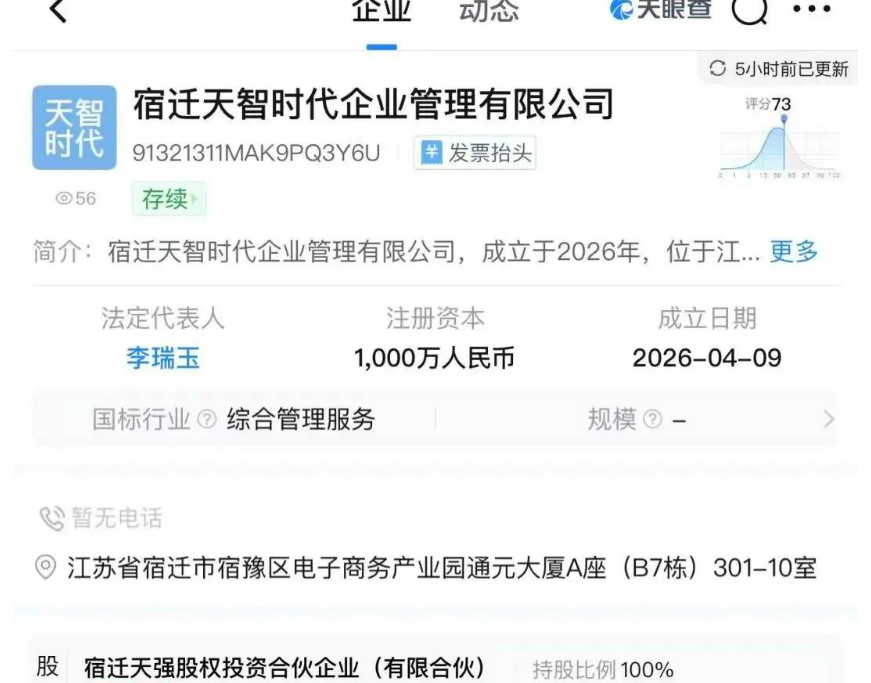
Task: Tap the 天眼查 logo
Action: click(660, 9)
